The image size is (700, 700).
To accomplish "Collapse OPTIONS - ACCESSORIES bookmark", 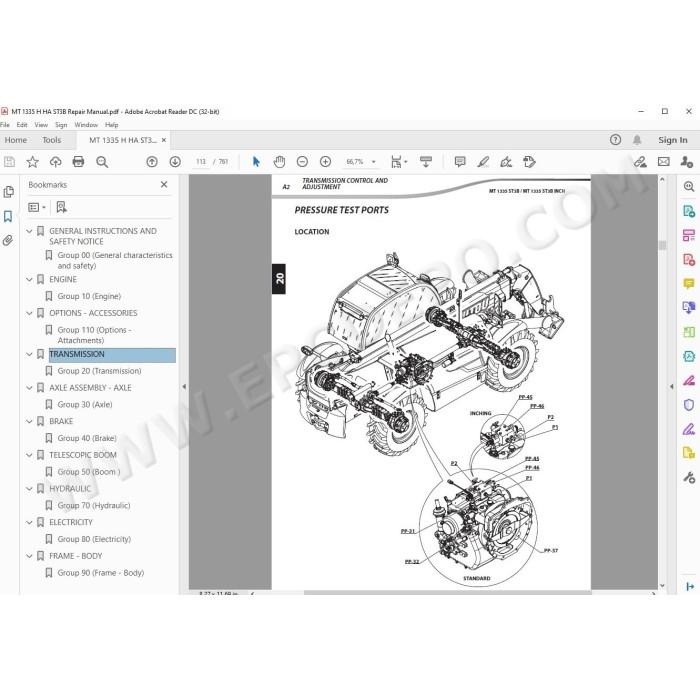I will (x=29, y=313).
